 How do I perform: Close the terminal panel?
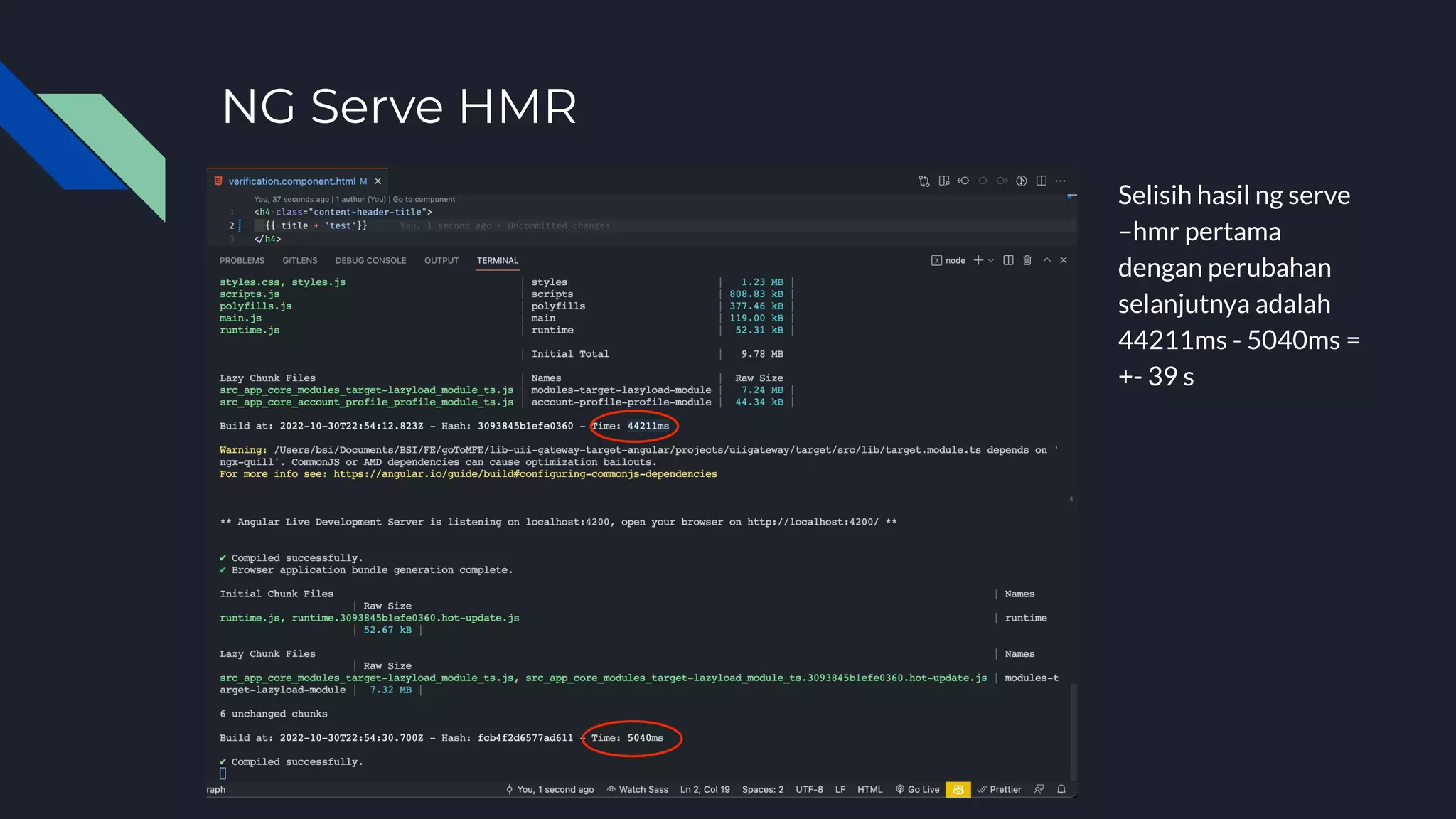coord(1064,260)
